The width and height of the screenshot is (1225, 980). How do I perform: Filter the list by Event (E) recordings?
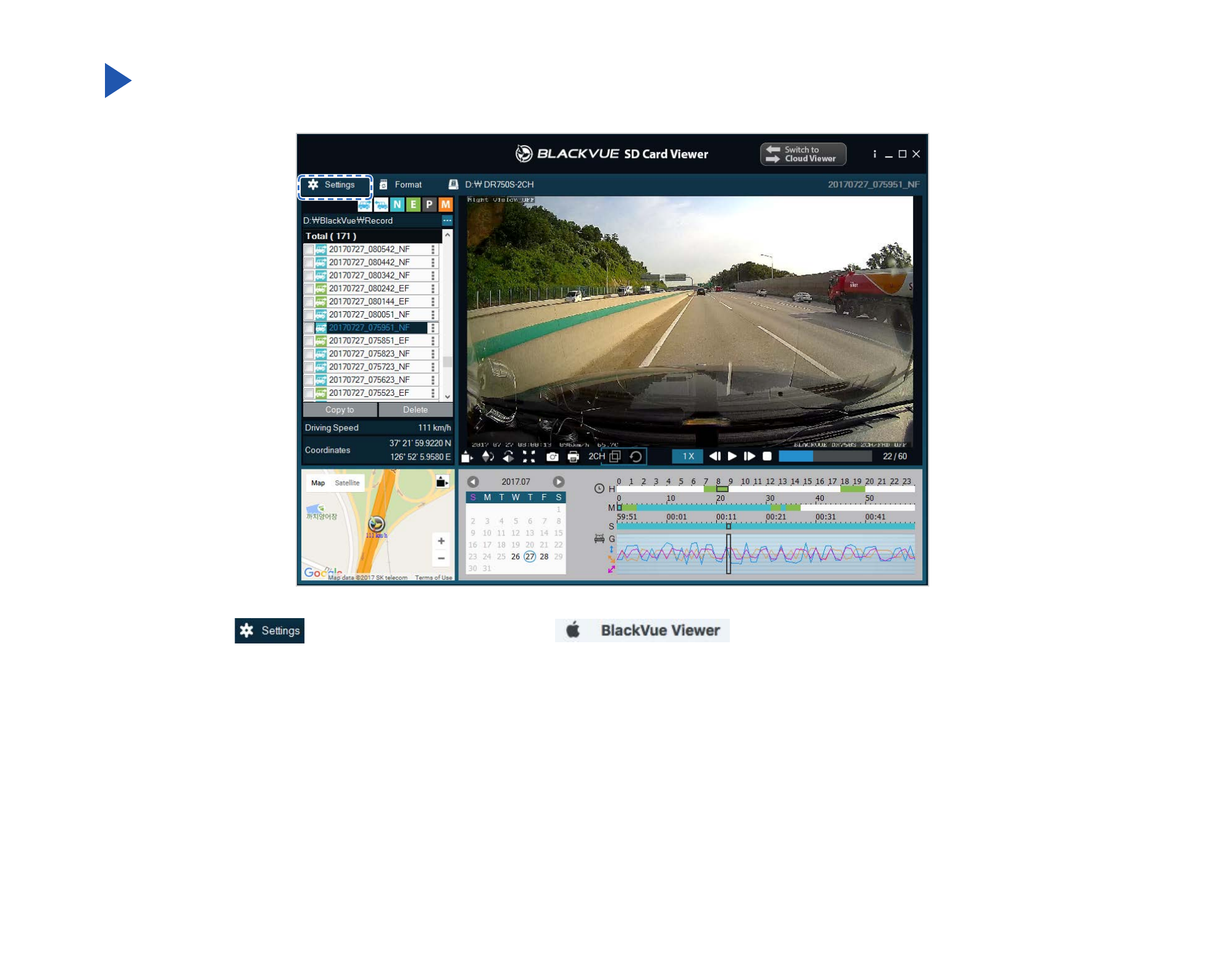pos(413,204)
